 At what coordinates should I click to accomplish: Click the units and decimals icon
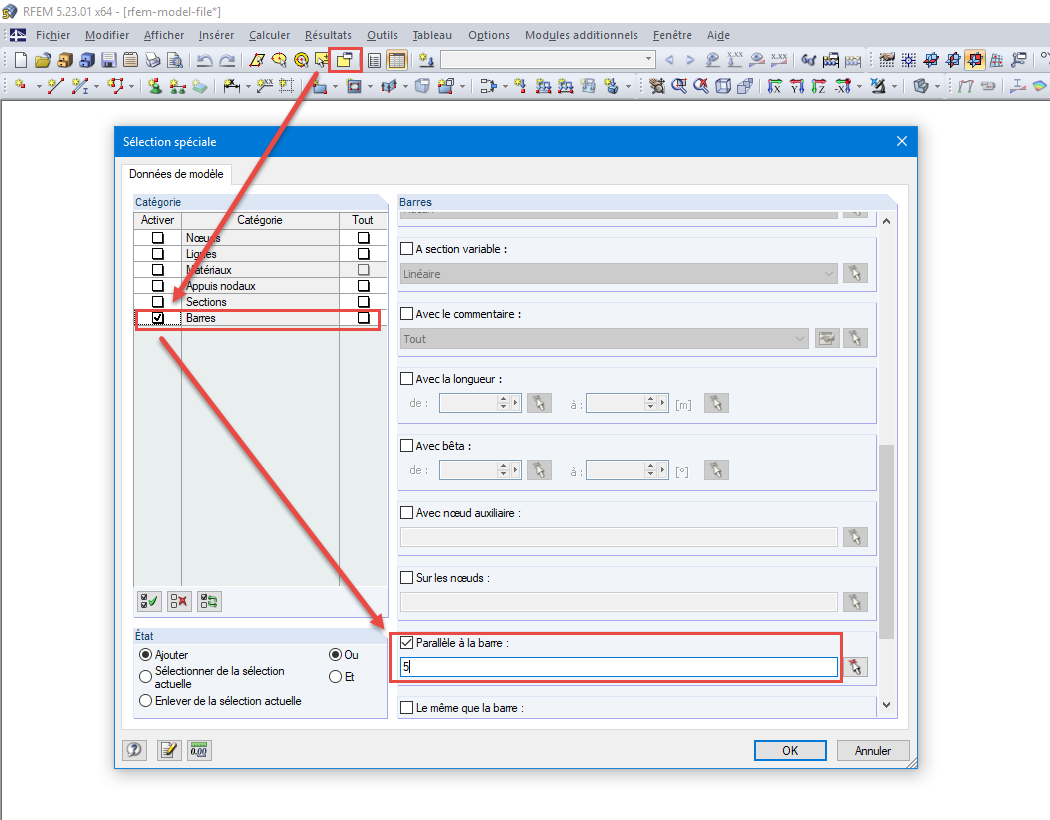[199, 750]
